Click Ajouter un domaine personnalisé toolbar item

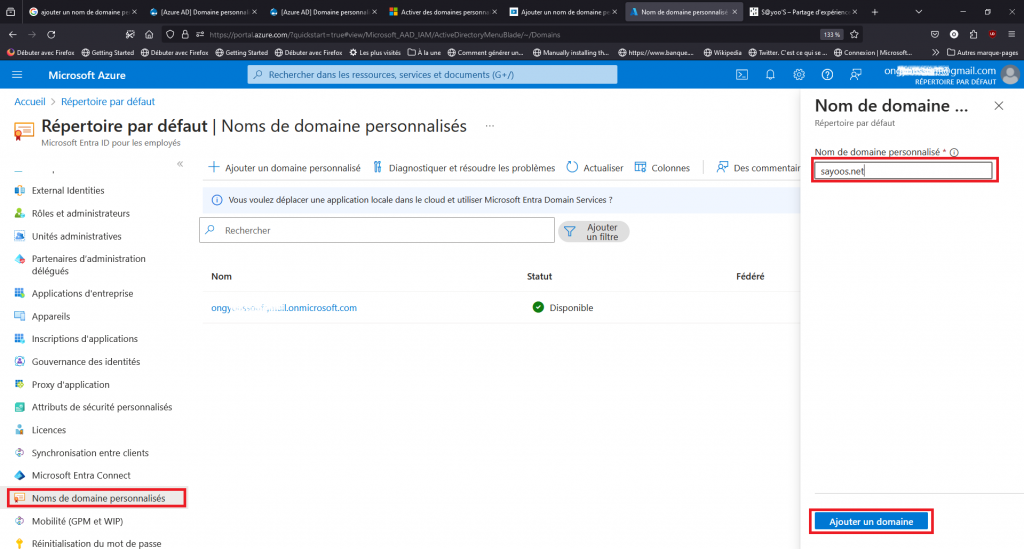pos(284,168)
